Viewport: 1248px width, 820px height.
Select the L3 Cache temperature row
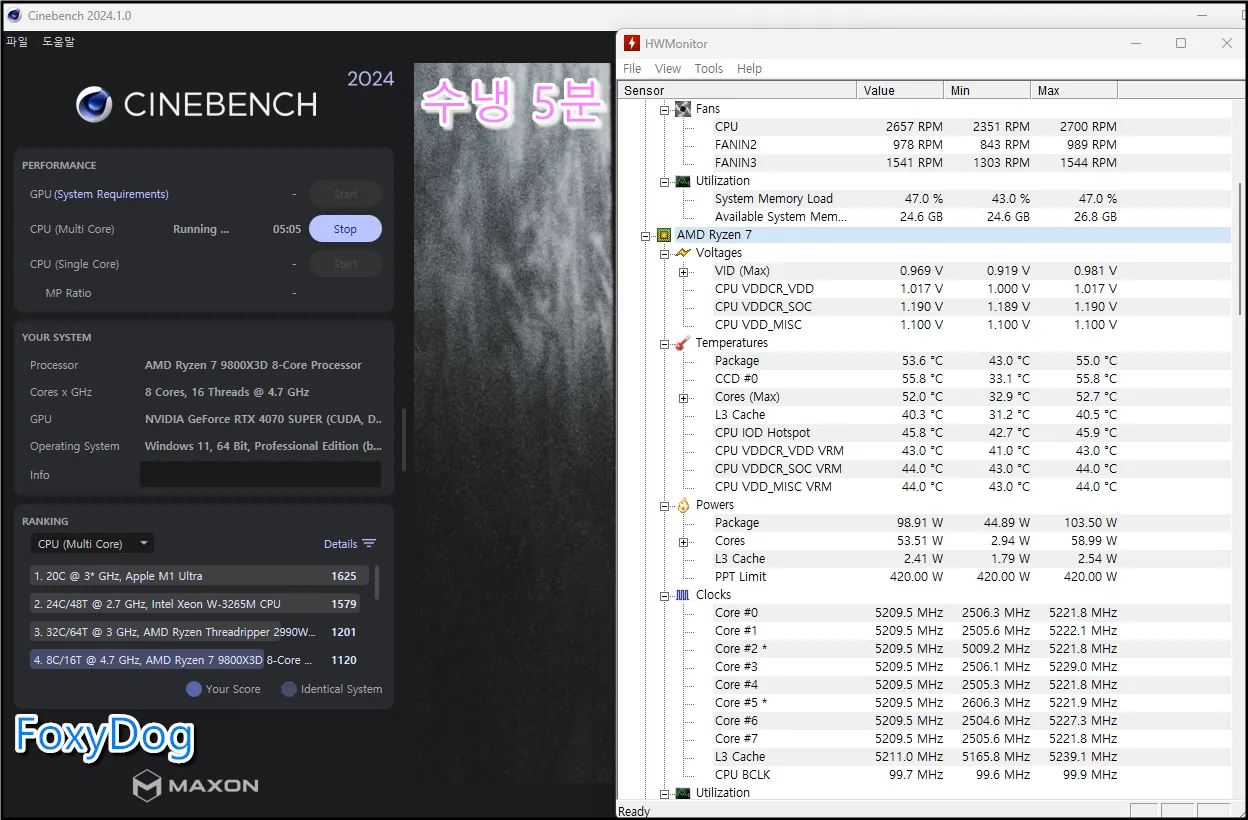(x=924, y=415)
